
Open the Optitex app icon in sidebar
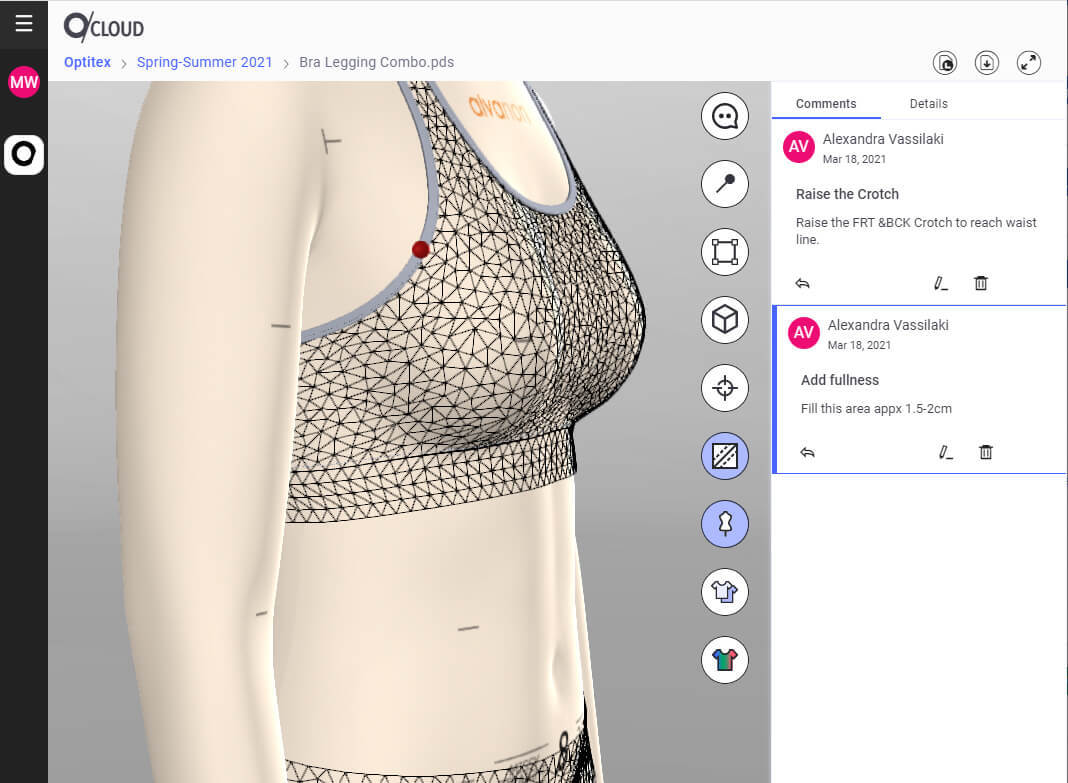24,154
